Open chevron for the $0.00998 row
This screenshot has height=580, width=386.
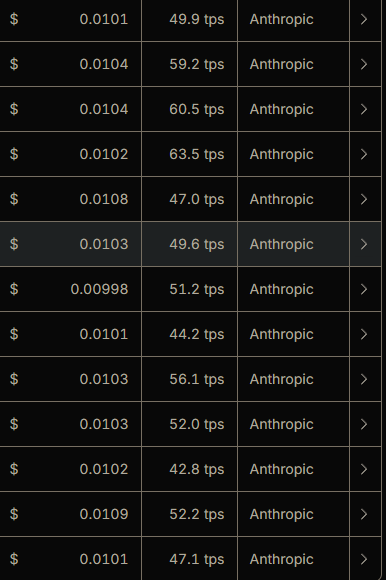(x=364, y=289)
